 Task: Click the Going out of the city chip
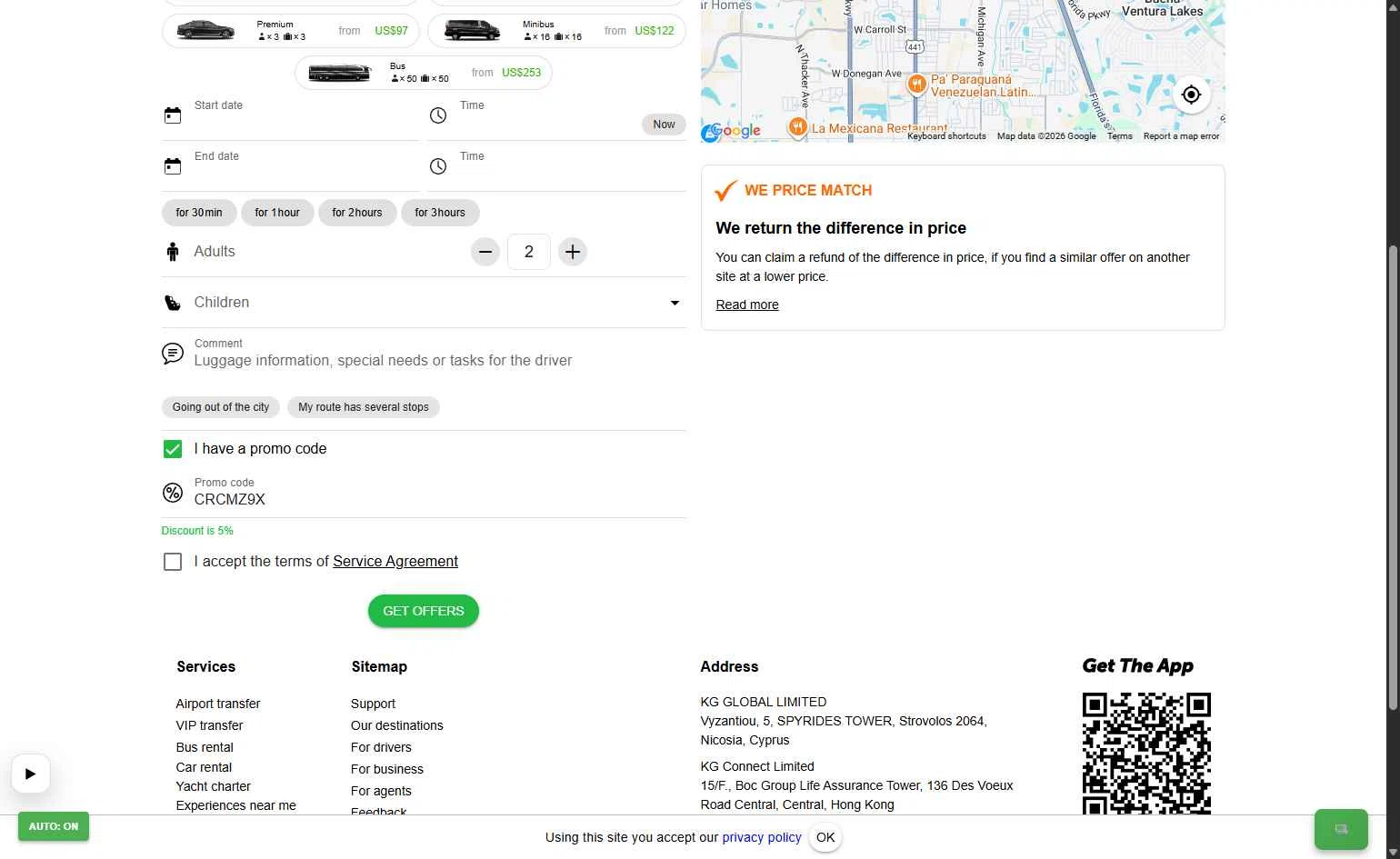[x=221, y=407]
